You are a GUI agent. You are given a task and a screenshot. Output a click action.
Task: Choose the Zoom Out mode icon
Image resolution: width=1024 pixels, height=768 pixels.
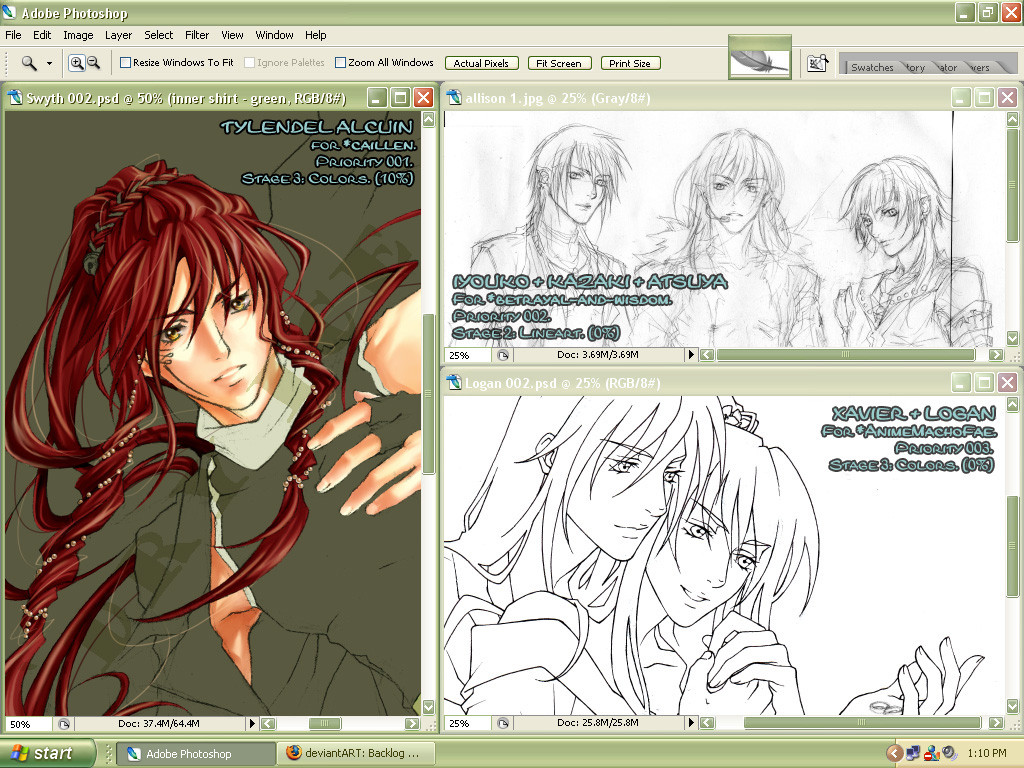click(x=93, y=63)
